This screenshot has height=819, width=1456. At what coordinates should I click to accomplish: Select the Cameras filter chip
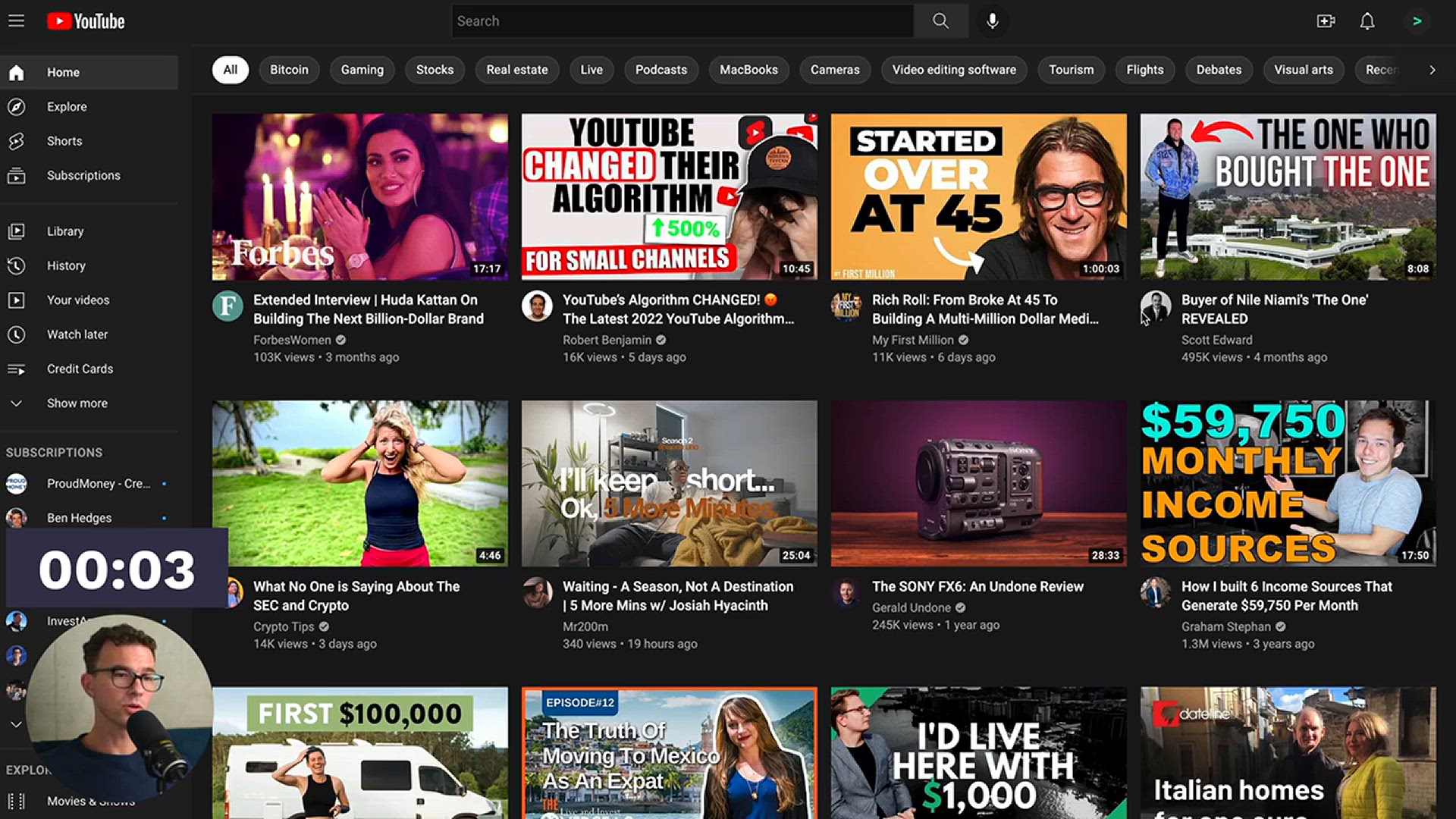coord(835,70)
